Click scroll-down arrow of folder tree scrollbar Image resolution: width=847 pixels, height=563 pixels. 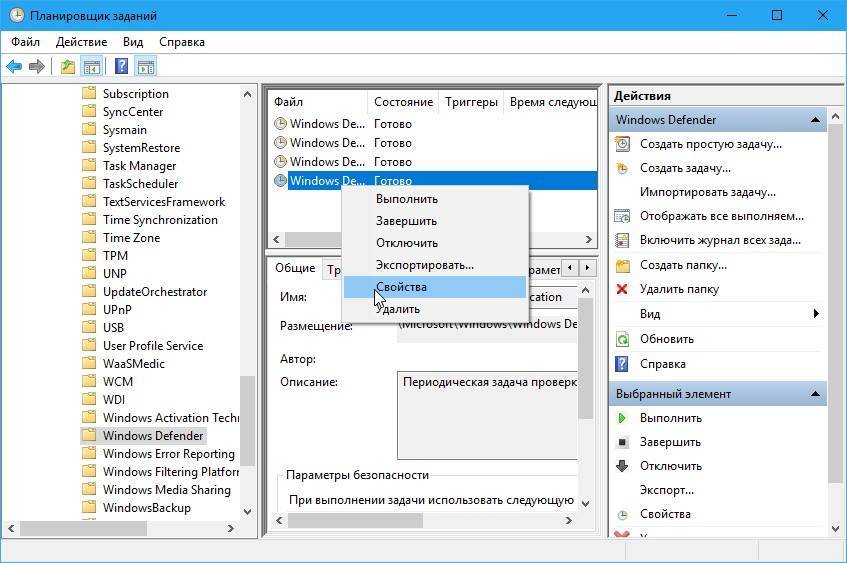click(247, 511)
